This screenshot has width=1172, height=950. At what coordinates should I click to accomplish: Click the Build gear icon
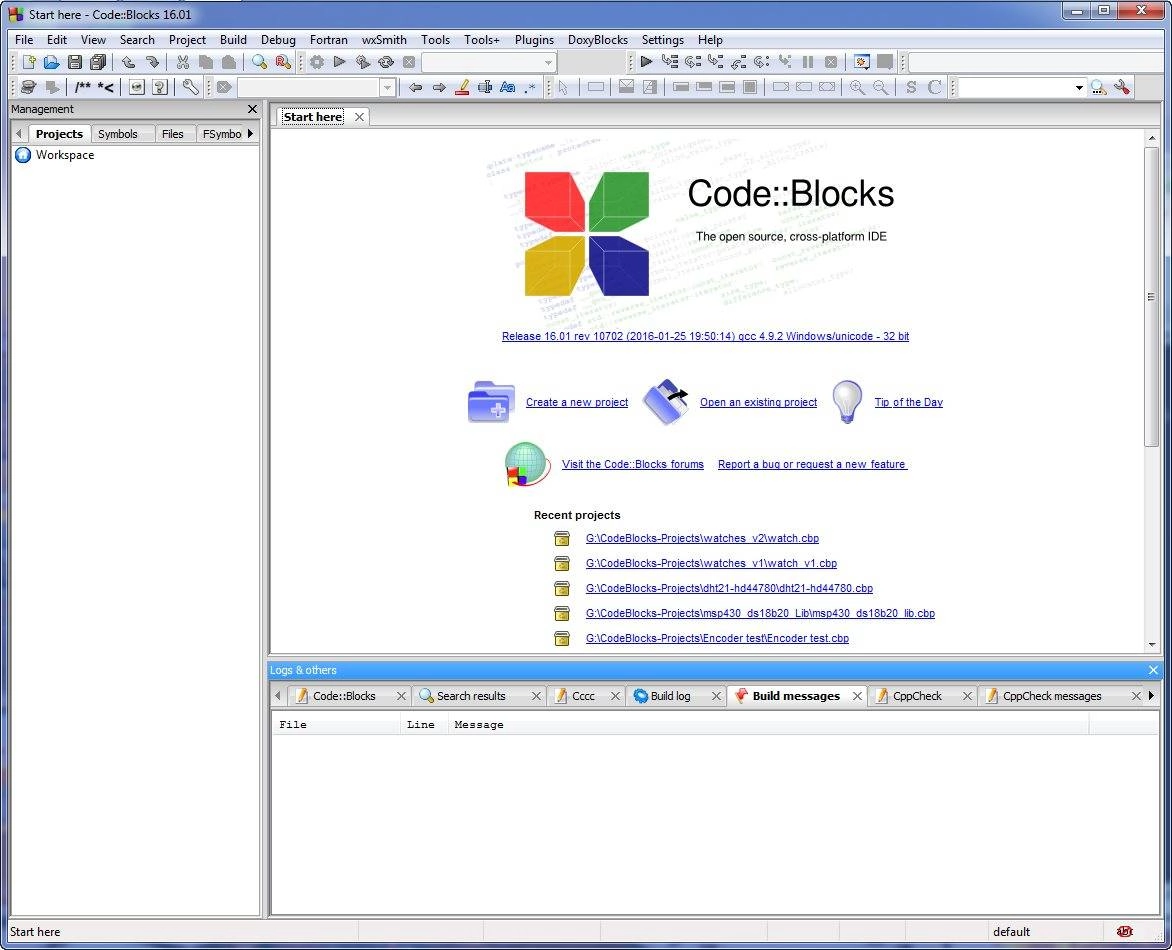point(317,62)
